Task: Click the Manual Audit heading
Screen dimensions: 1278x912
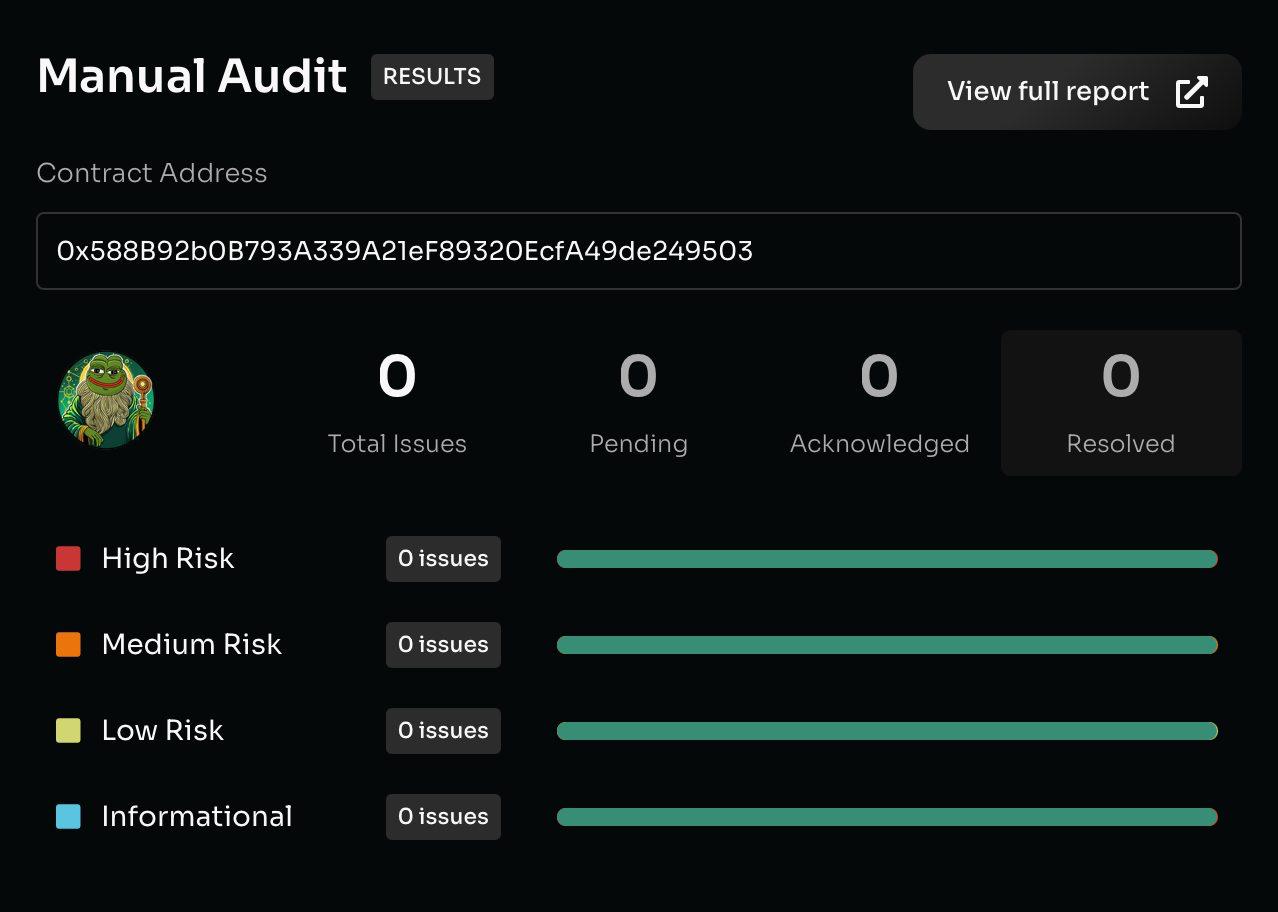Action: [192, 76]
